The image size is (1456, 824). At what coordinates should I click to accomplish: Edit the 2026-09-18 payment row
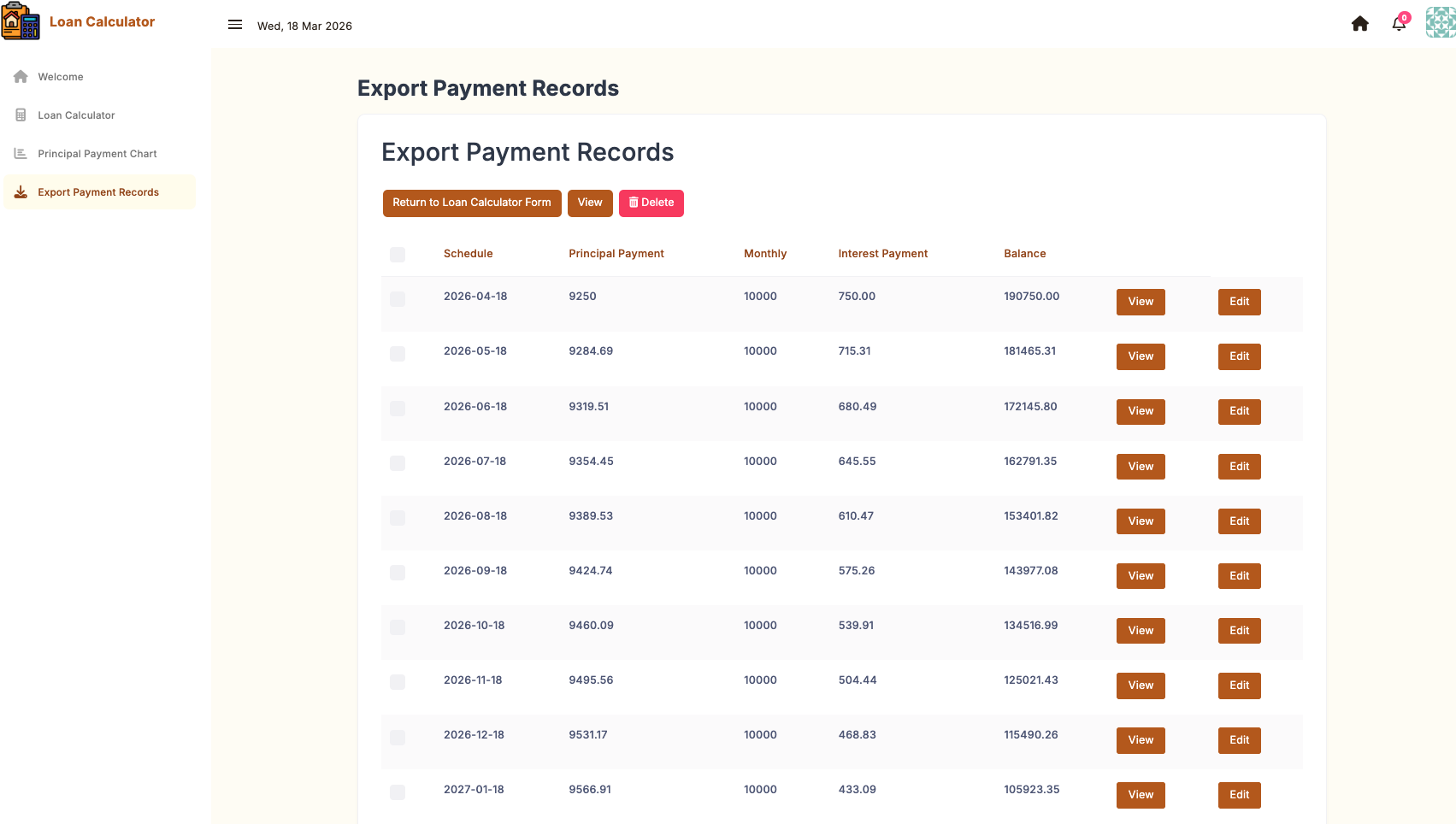point(1239,576)
